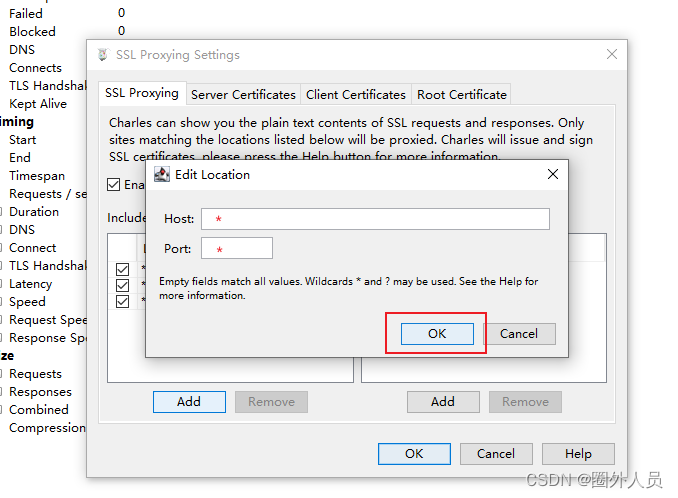This screenshot has height=498, width=678.
Task: Close the SSL Proxying Settings window
Action: pyautogui.click(x=611, y=54)
